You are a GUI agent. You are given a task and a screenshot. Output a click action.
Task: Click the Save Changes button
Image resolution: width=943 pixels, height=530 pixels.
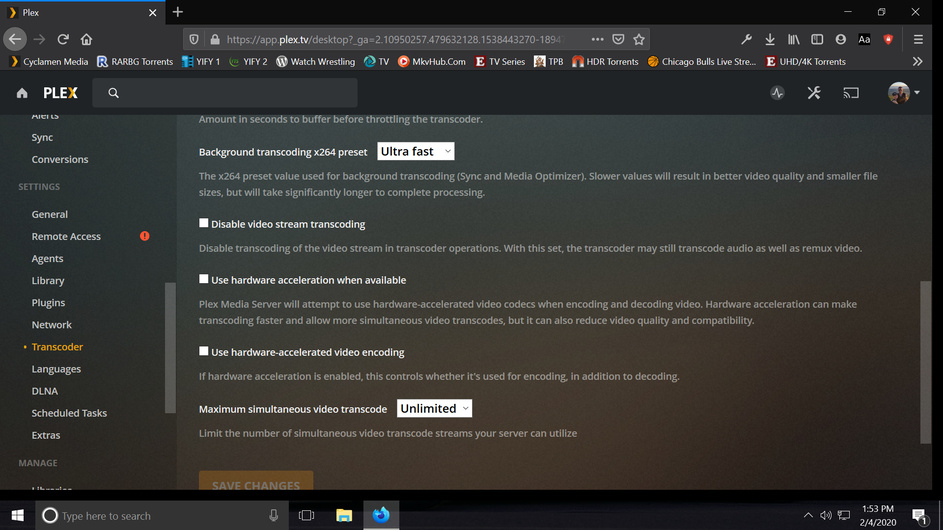[256, 481]
